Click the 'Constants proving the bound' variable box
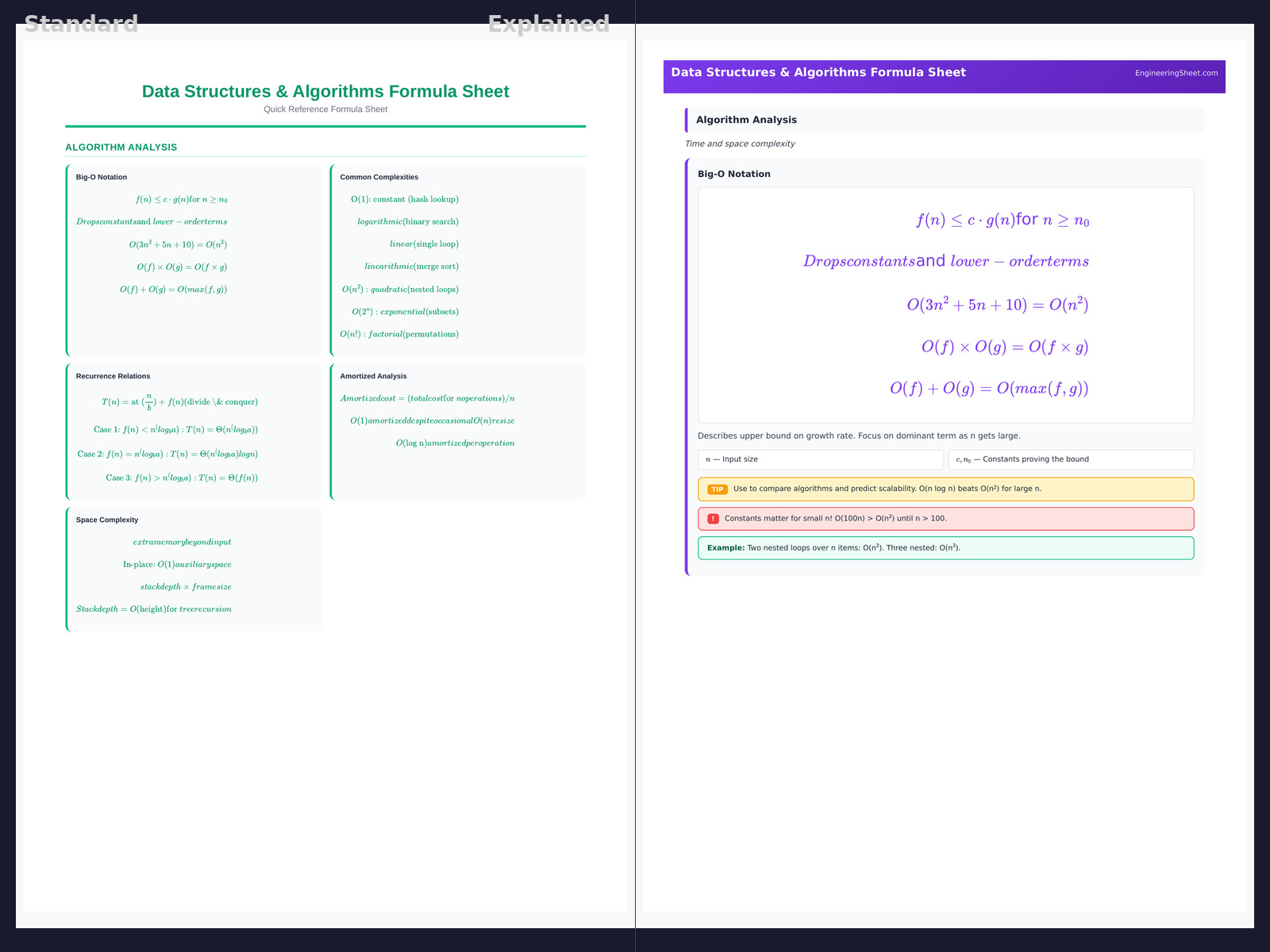1270x952 pixels. pos(1070,459)
